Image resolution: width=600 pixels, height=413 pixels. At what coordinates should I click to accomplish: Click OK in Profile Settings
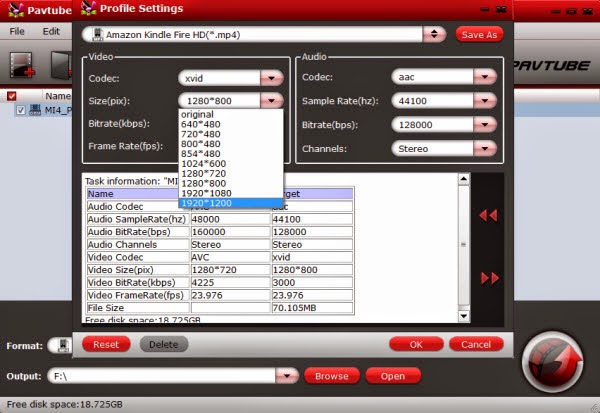[416, 344]
